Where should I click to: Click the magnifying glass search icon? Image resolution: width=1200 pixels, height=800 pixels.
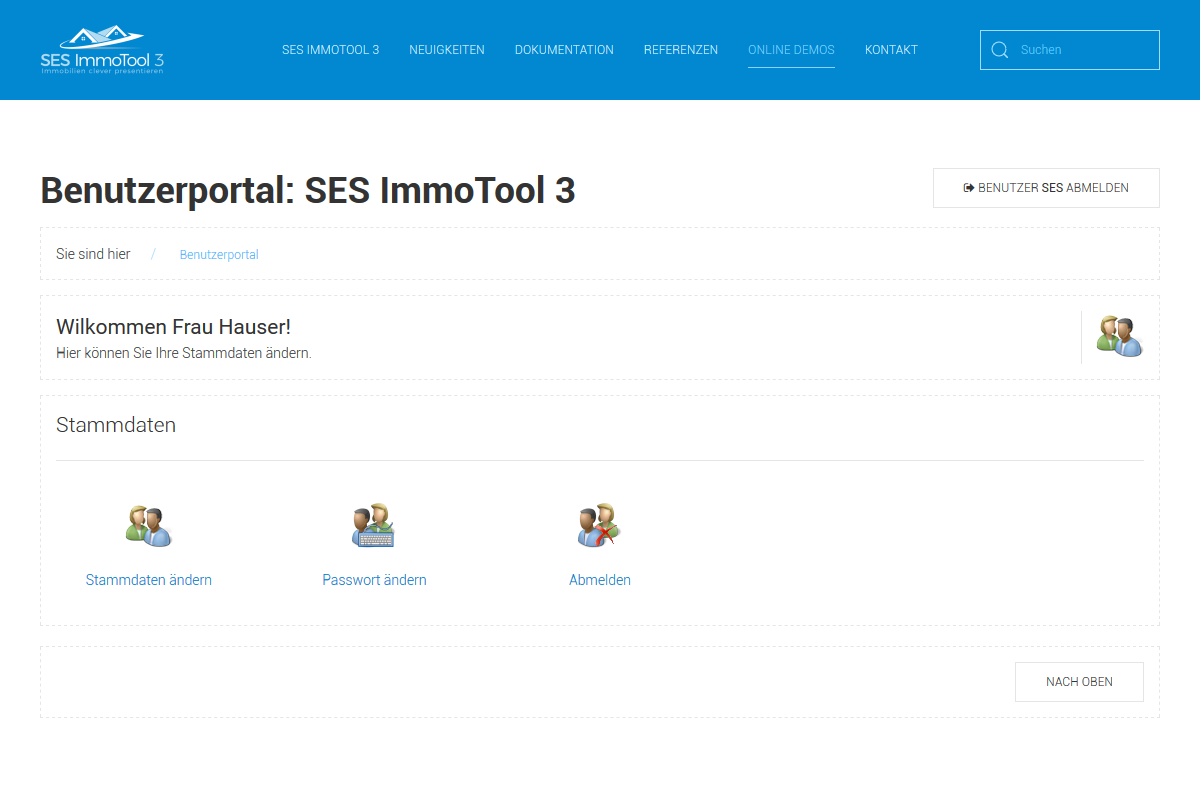(999, 50)
